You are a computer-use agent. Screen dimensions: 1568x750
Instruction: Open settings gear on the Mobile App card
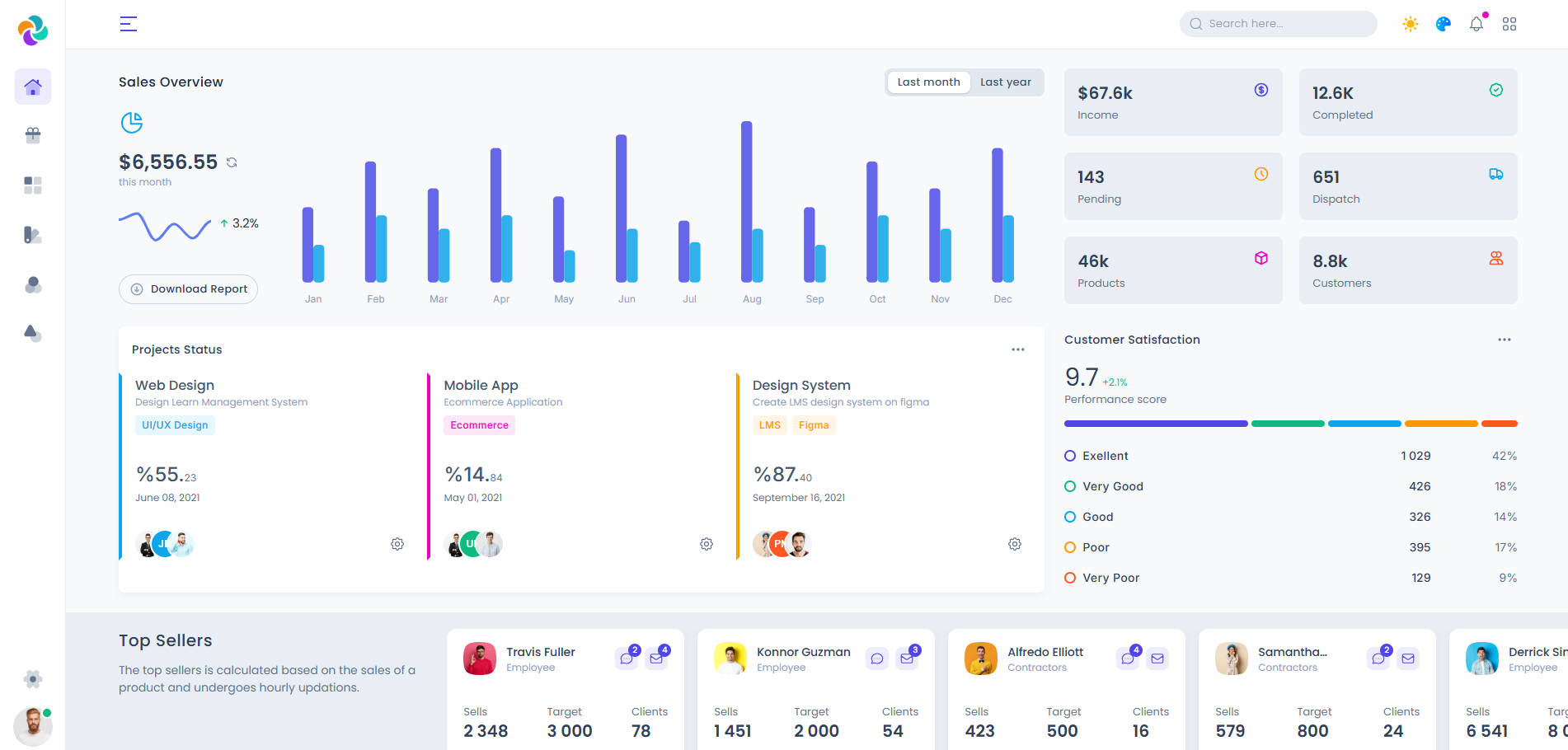pyautogui.click(x=706, y=544)
